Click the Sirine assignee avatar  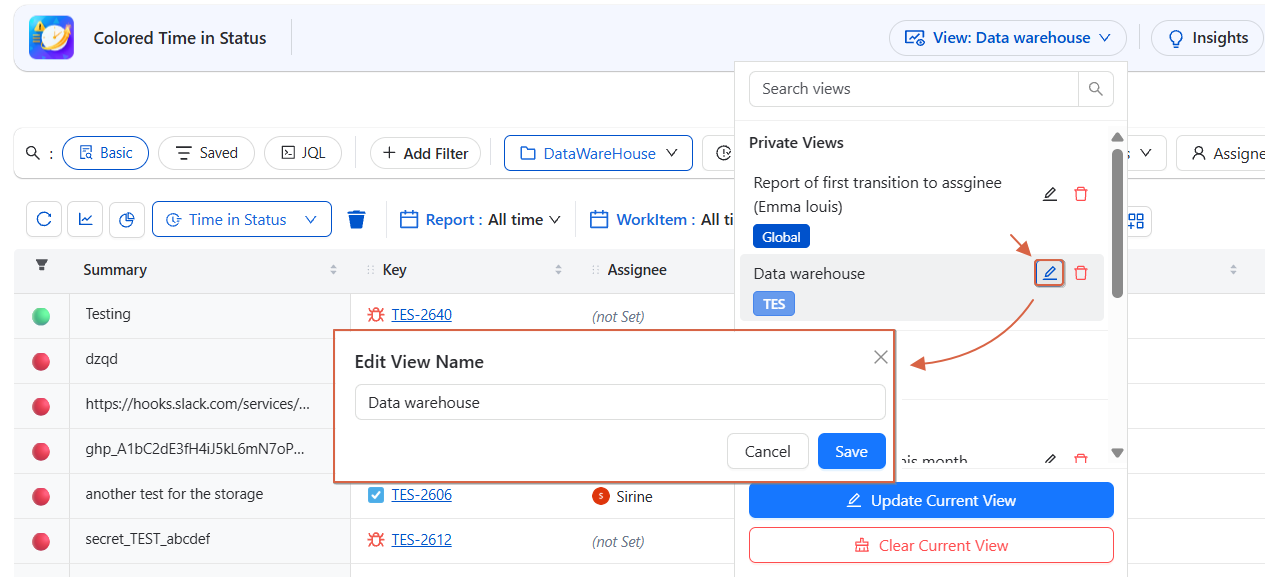tap(601, 496)
